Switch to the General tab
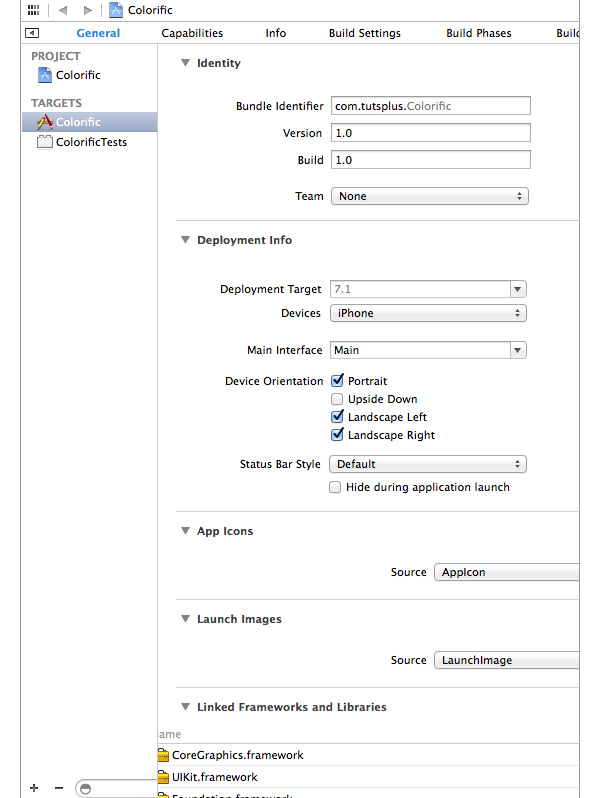This screenshot has width=600, height=798. (98, 33)
